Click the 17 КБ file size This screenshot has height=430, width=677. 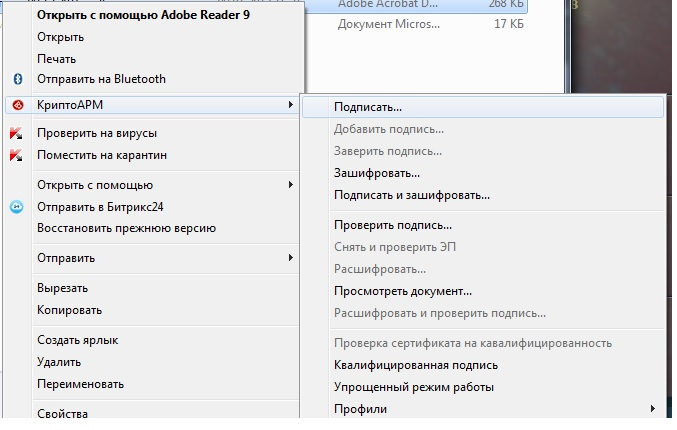point(509,24)
